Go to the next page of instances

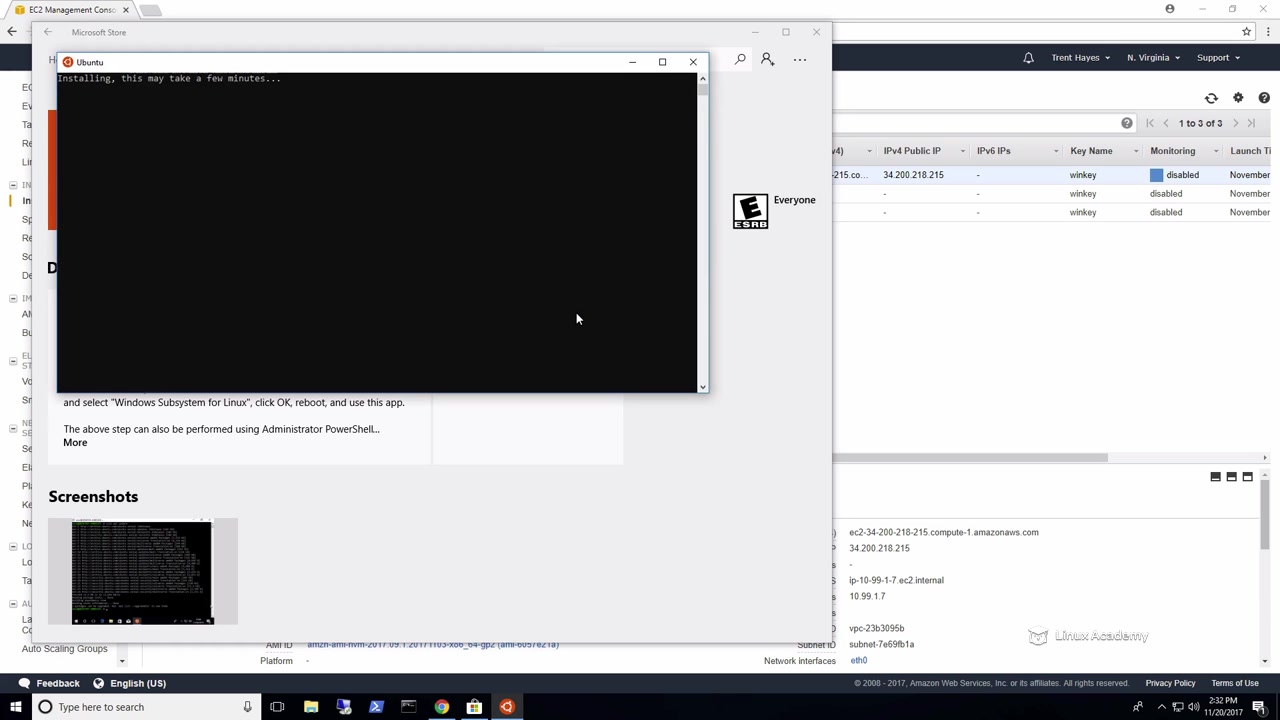pos(1236,123)
